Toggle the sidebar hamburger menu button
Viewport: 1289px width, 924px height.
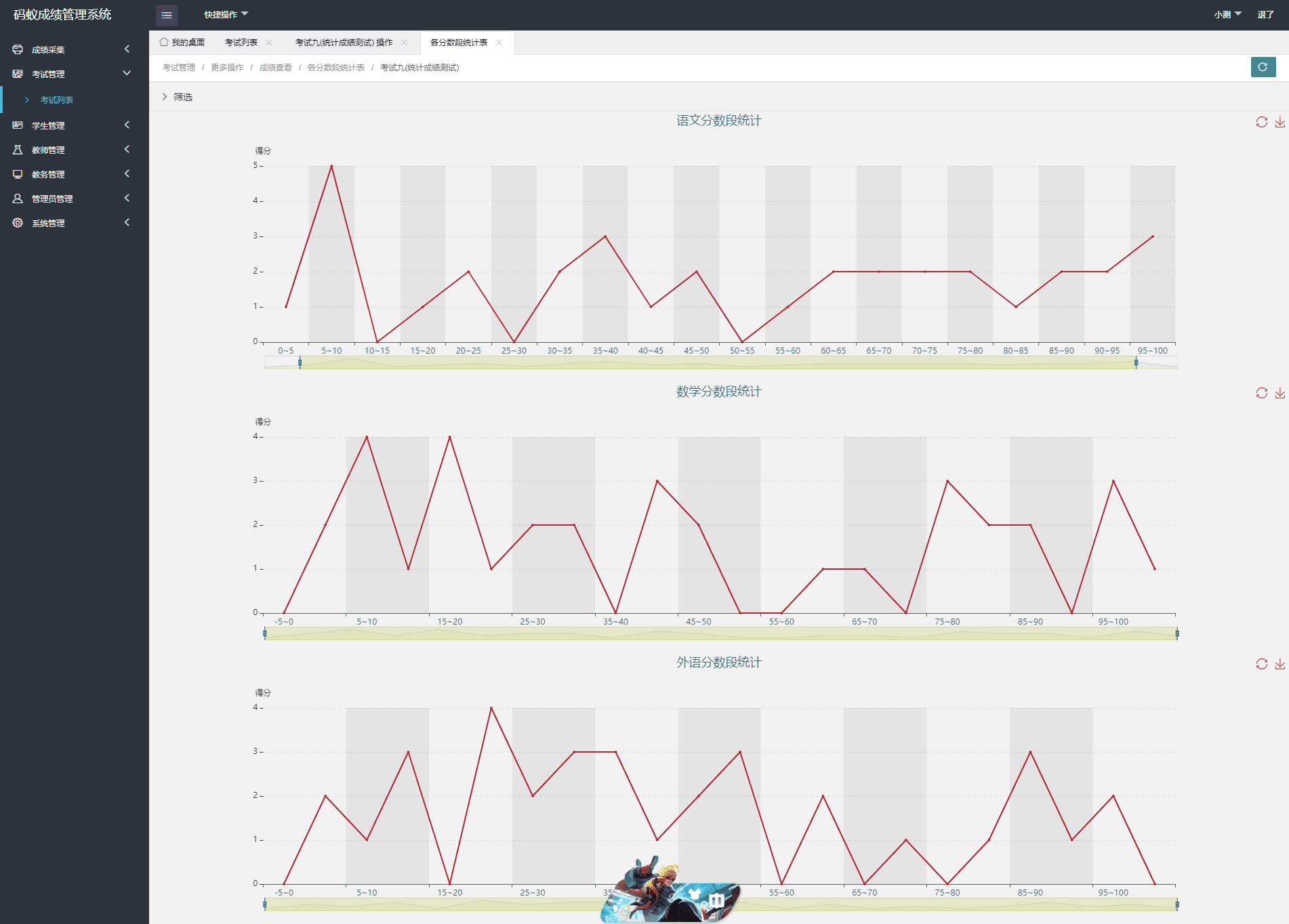[167, 15]
